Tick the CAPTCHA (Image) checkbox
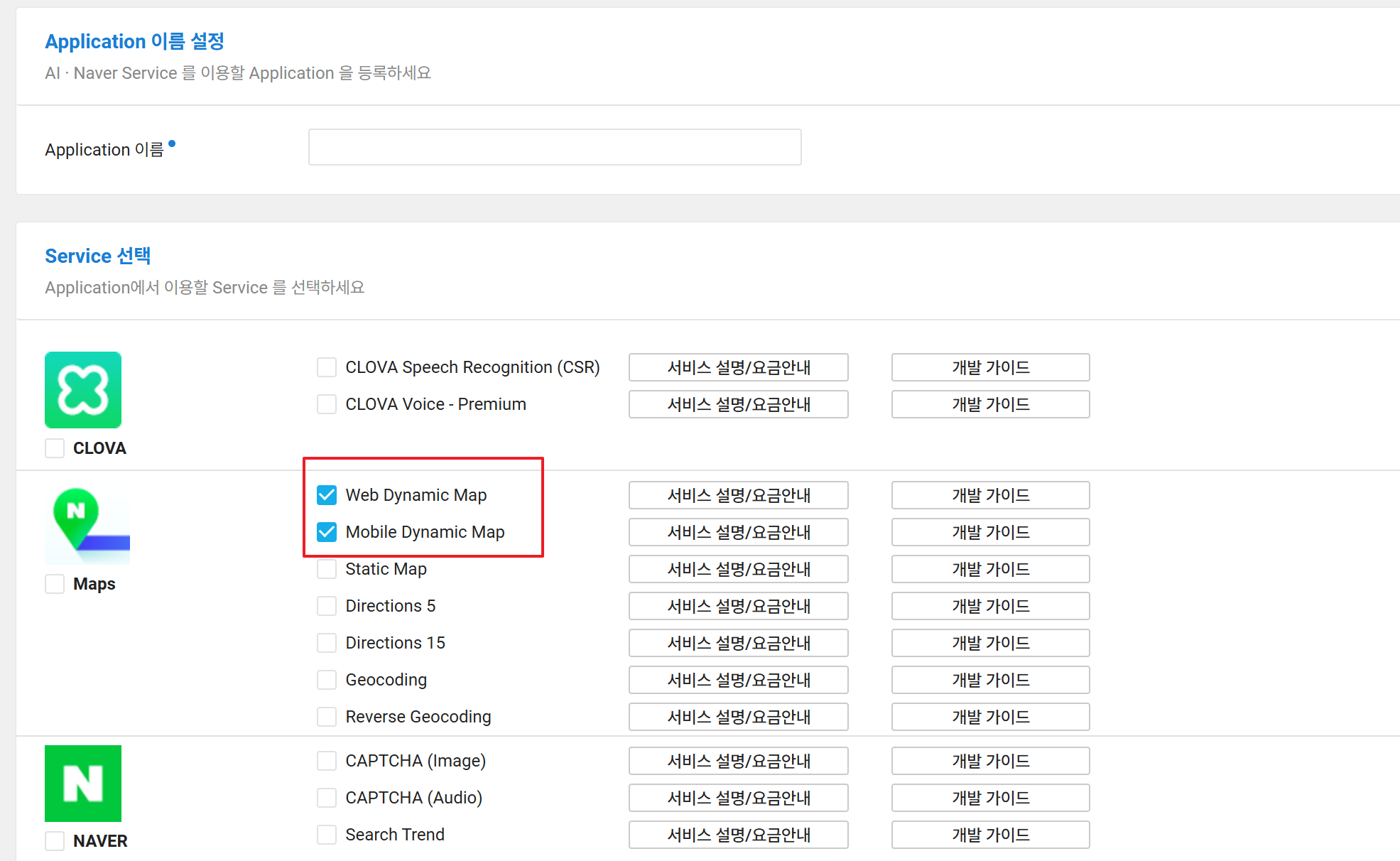 tap(327, 761)
